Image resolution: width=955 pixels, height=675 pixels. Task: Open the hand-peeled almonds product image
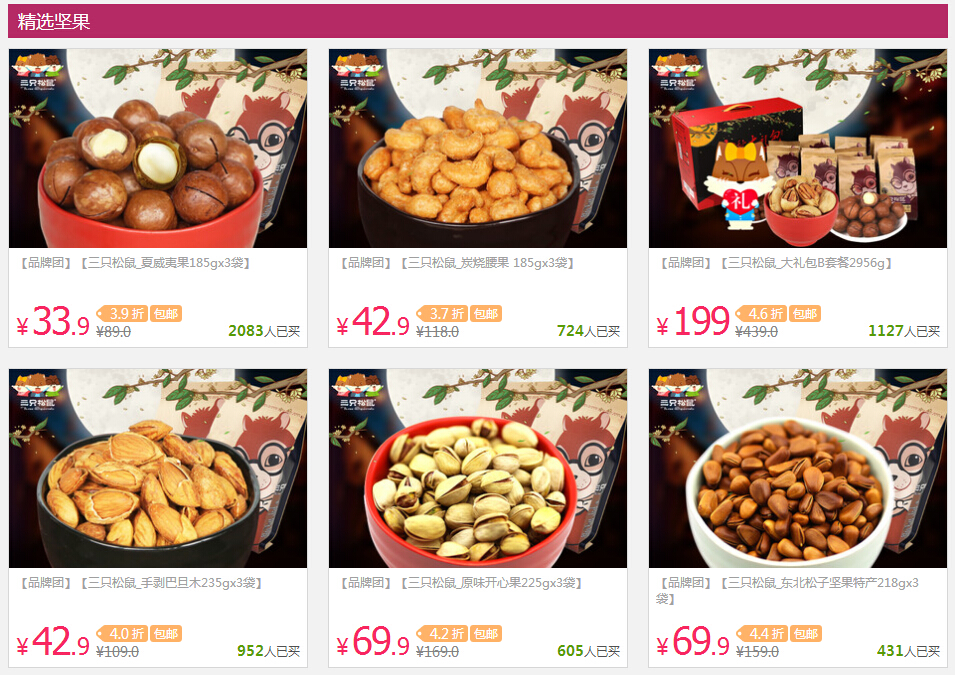[x=158, y=468]
